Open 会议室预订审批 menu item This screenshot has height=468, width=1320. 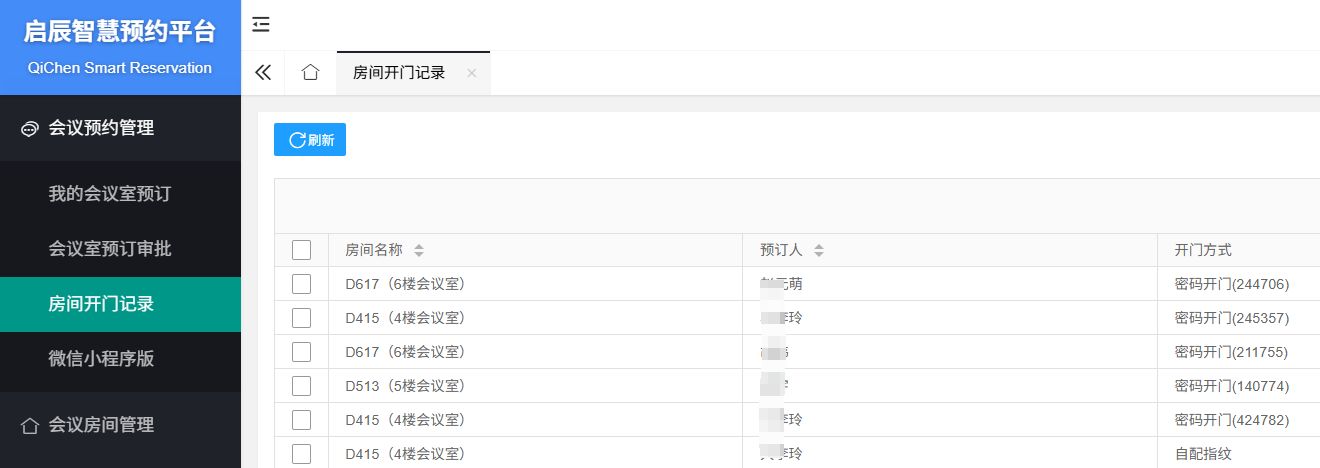(110, 249)
